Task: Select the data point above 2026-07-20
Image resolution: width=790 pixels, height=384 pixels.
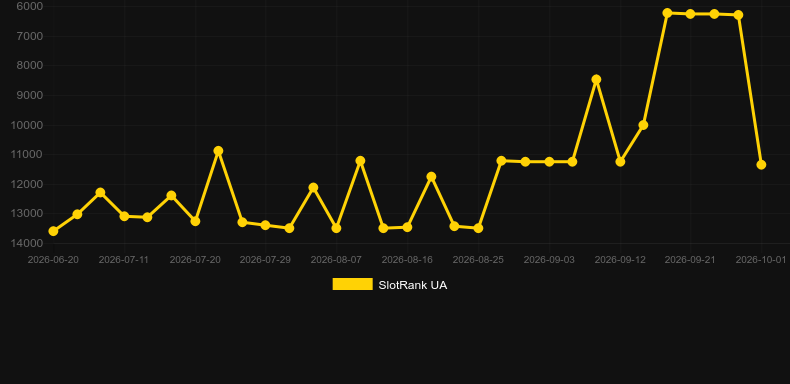Action: point(195,221)
